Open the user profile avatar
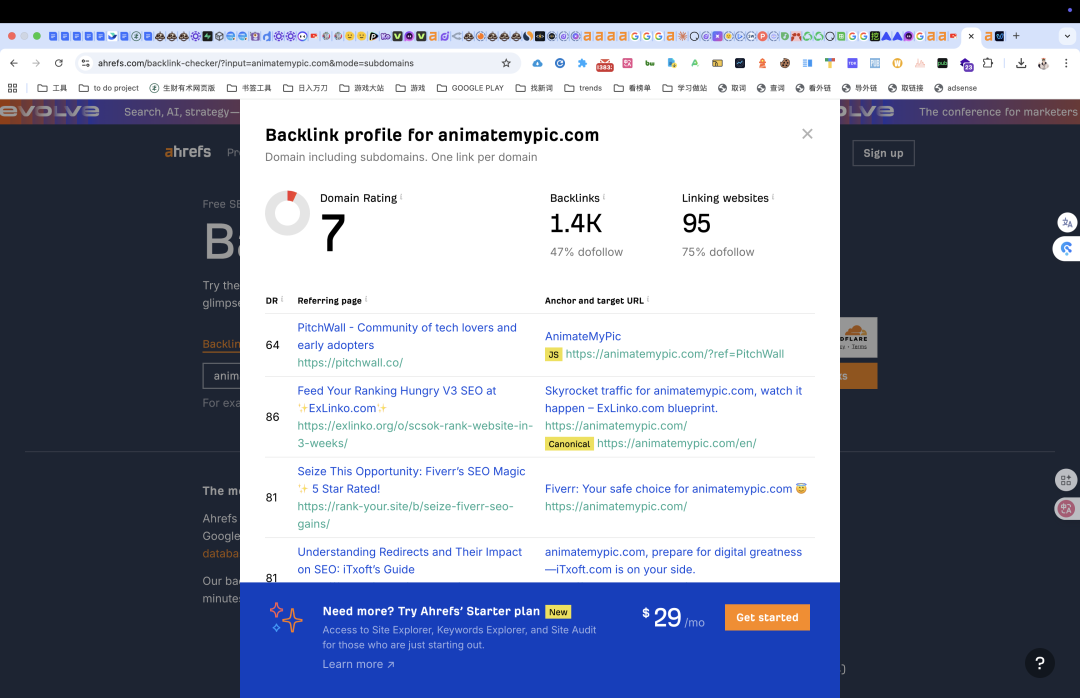 click(x=1043, y=63)
